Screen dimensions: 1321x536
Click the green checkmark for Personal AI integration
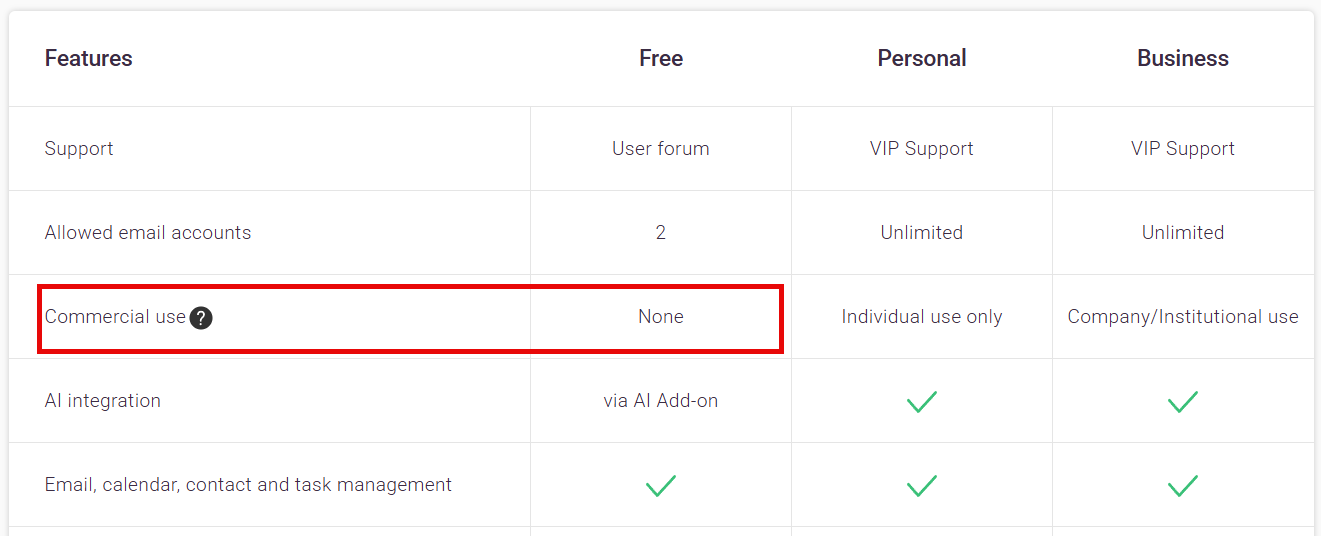tap(921, 402)
